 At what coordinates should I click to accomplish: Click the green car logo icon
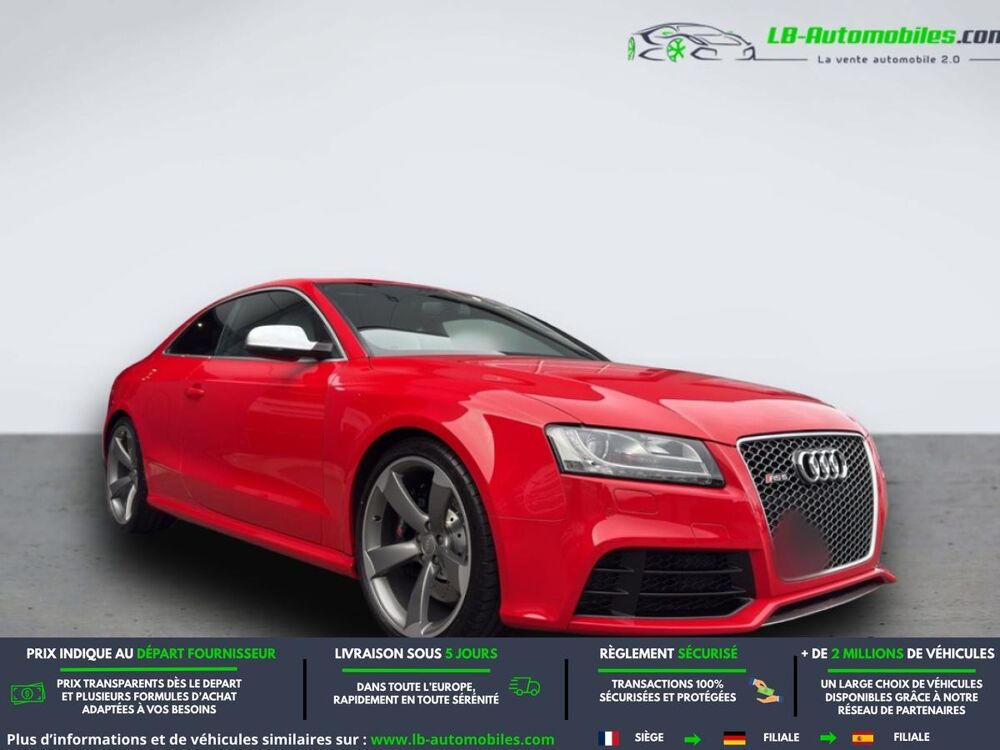(691, 43)
